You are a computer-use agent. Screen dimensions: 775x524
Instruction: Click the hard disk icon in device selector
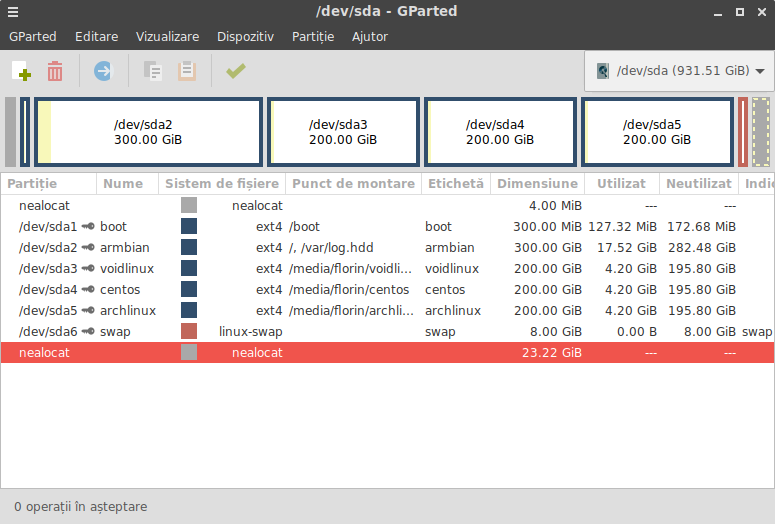click(603, 71)
